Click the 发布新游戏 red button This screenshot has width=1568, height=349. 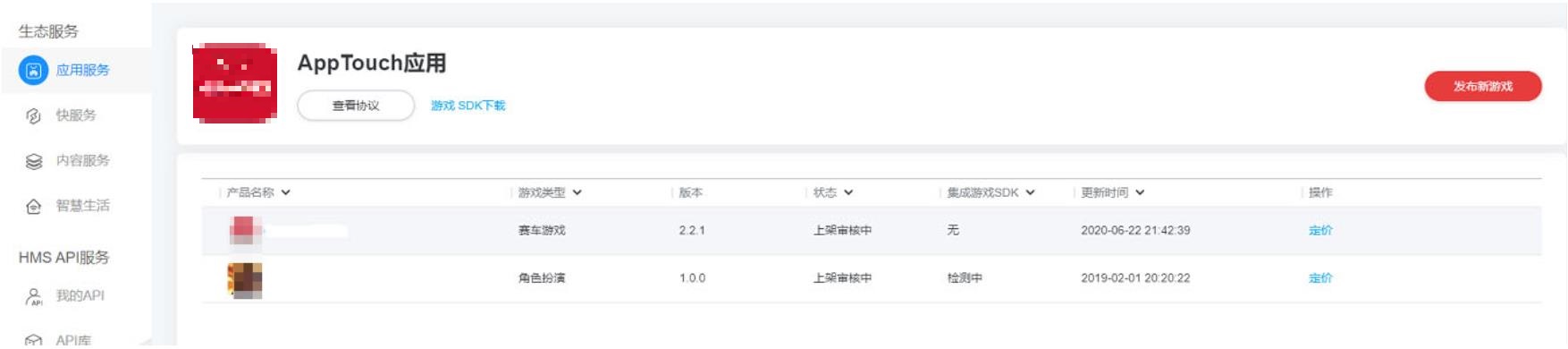click(x=1482, y=86)
